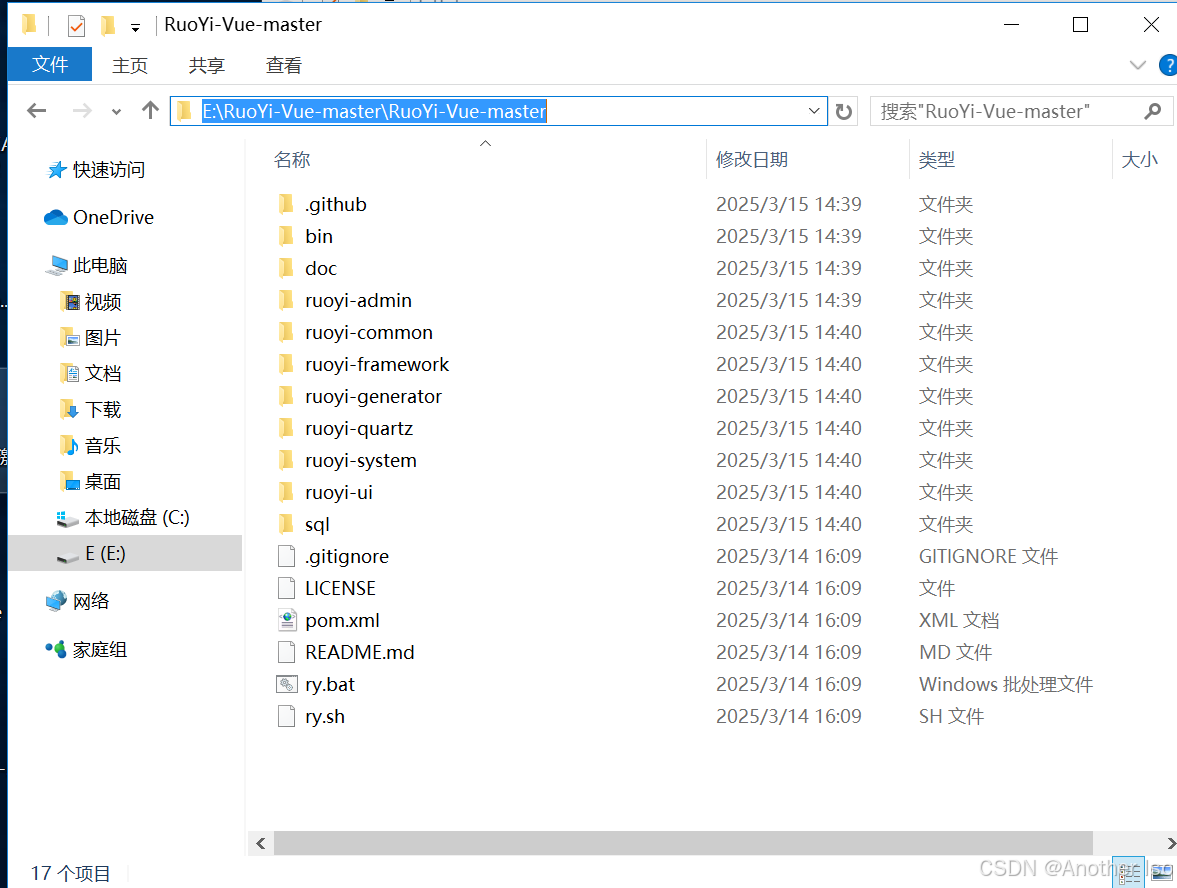Open 图片 in the navigation pane
Viewport: 1177px width, 888px height.
(91, 338)
